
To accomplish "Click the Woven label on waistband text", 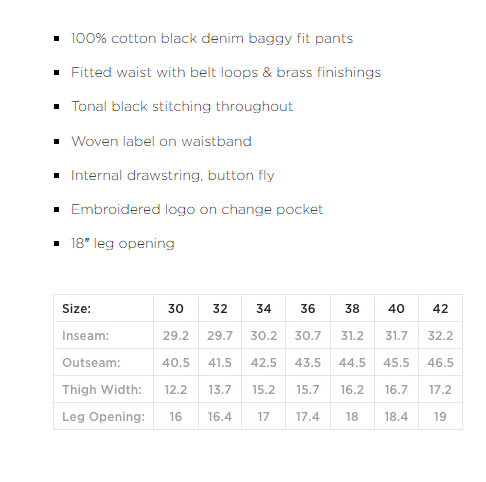I will [161, 141].
